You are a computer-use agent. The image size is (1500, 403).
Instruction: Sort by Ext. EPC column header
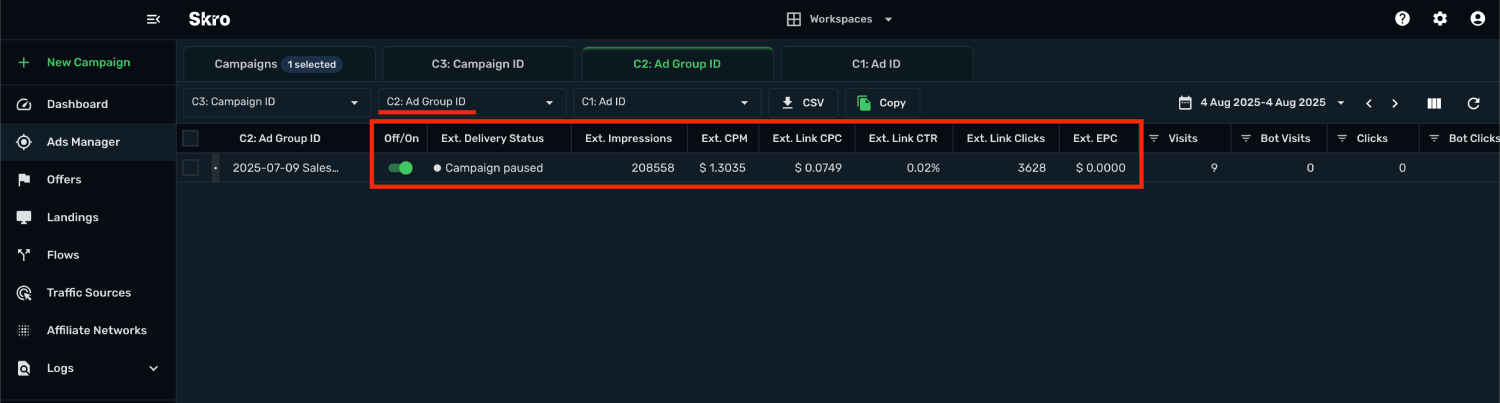click(1095, 138)
